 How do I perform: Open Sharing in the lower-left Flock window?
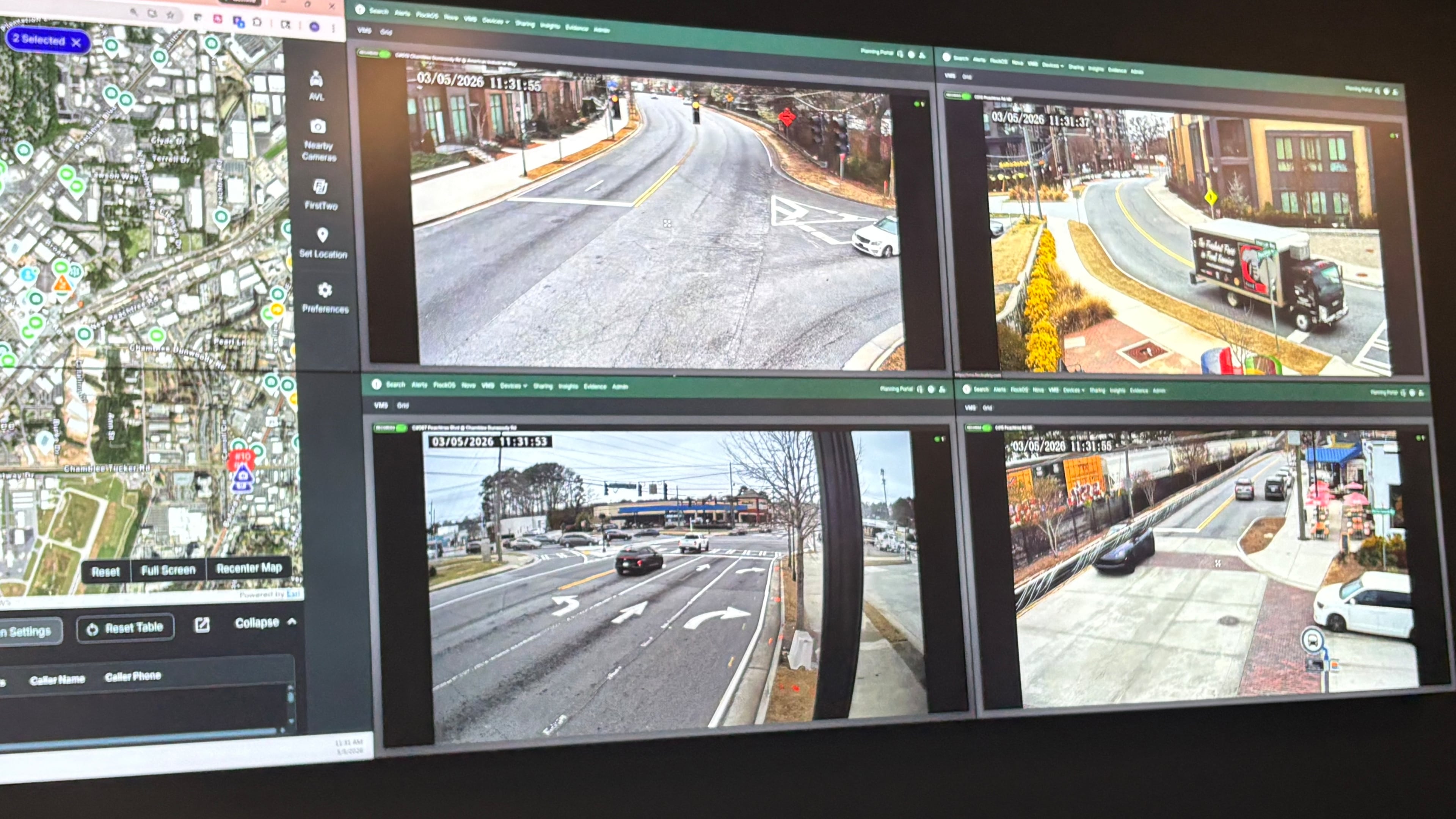tap(543, 386)
